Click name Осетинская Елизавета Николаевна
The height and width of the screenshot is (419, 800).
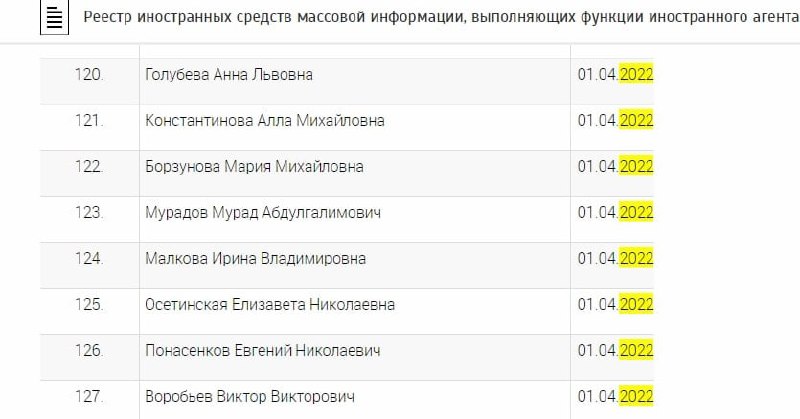(270, 305)
